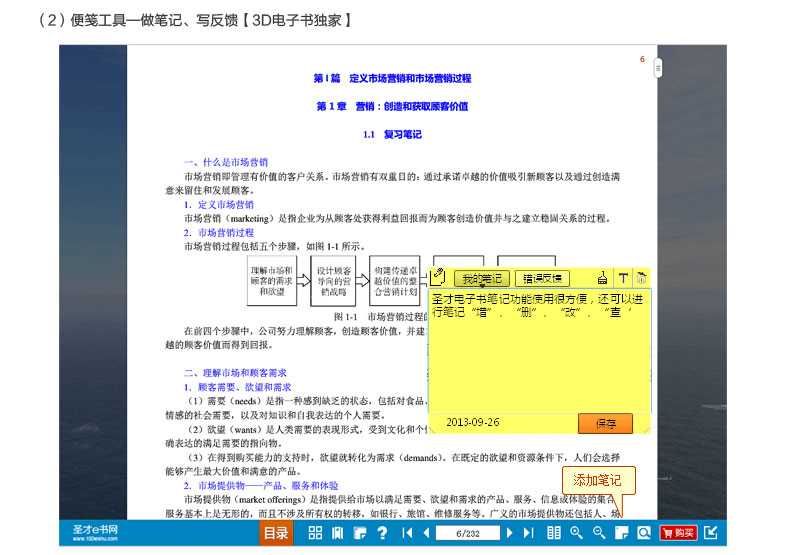Jump to the first page
This screenshot has width=790, height=555.
(407, 533)
